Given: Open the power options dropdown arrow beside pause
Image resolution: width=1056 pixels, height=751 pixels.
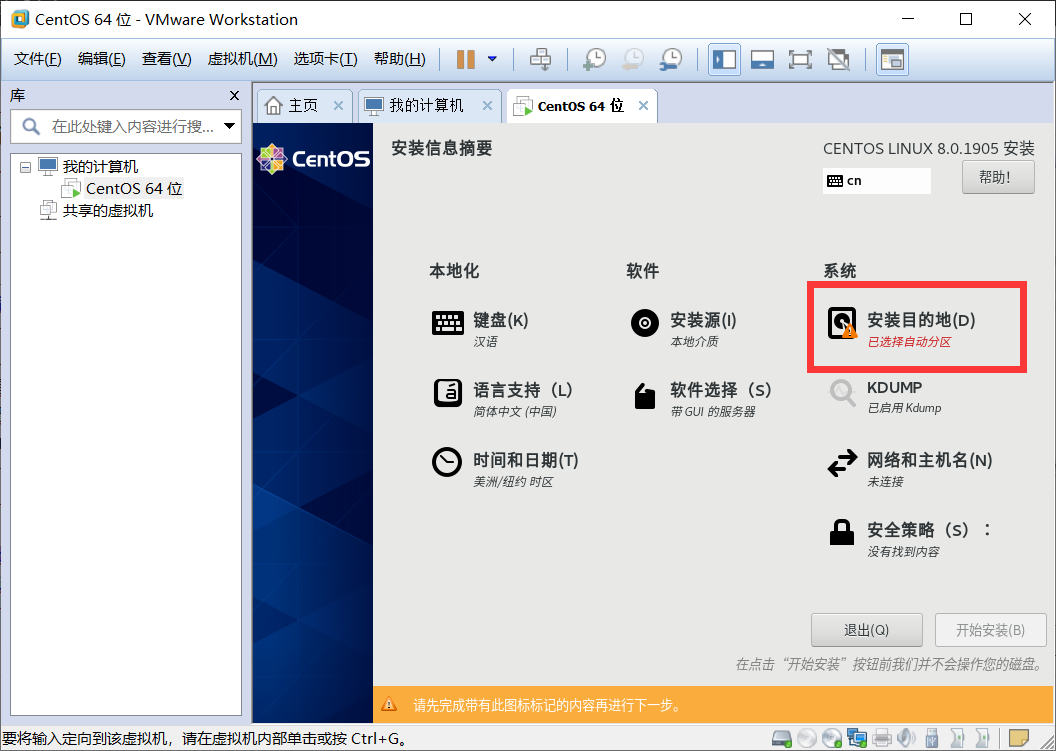Looking at the screenshot, I should (x=492, y=59).
